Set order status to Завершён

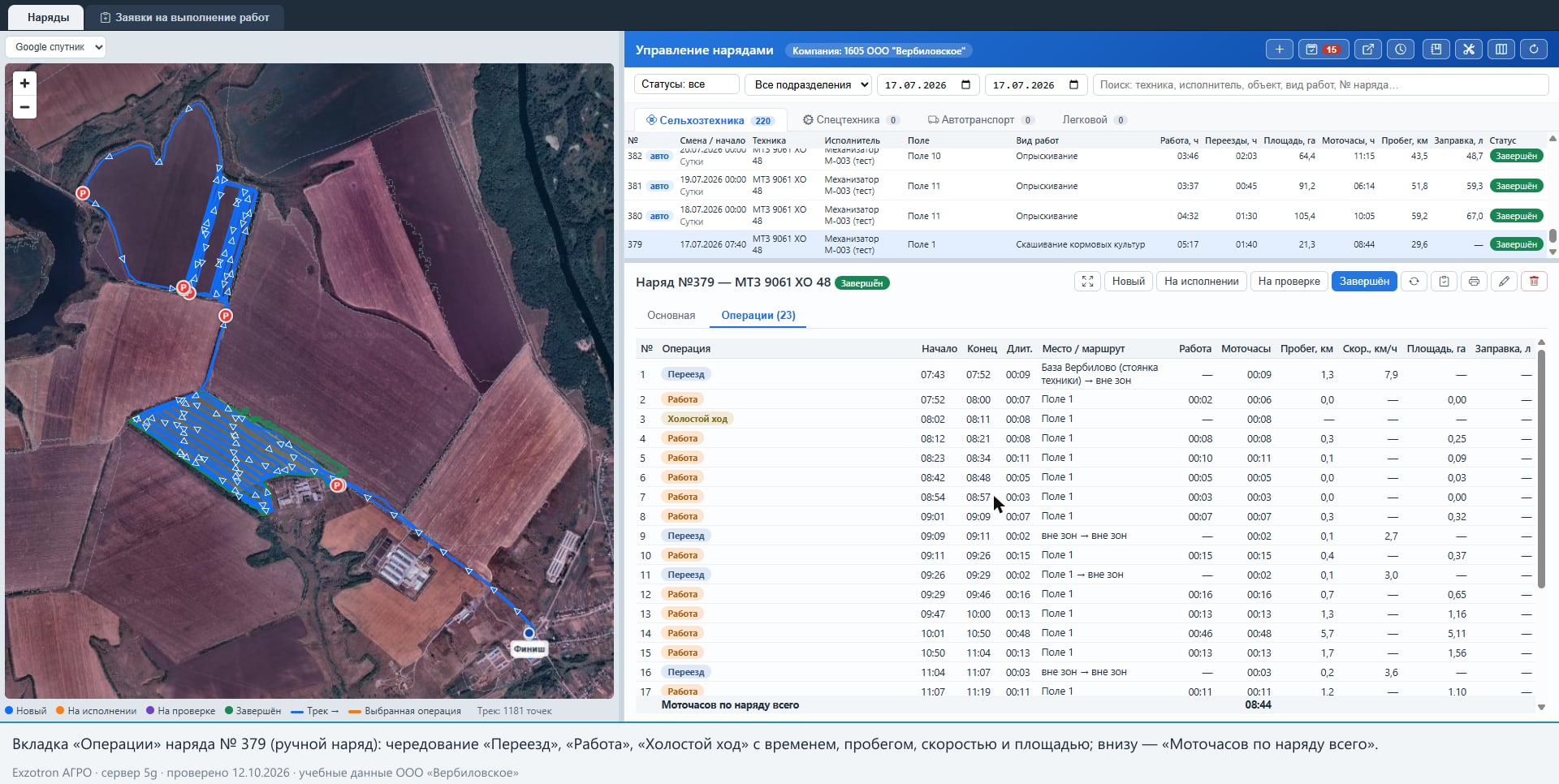pos(1364,282)
